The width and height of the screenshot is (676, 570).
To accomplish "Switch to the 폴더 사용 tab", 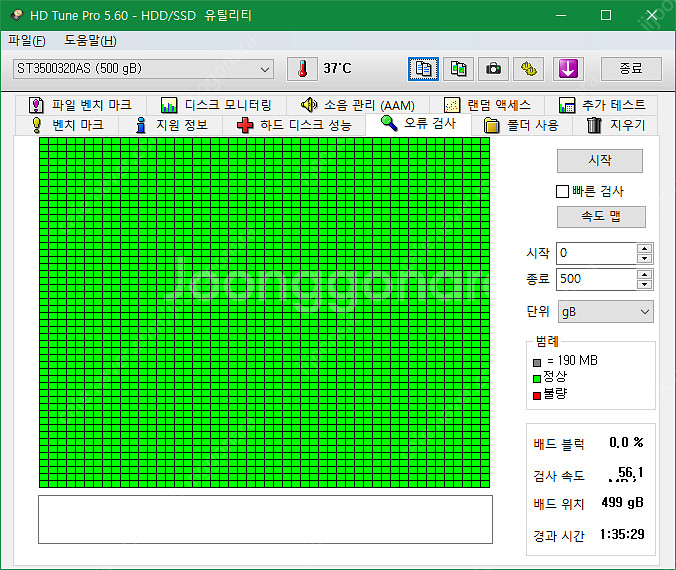I will tap(522, 125).
